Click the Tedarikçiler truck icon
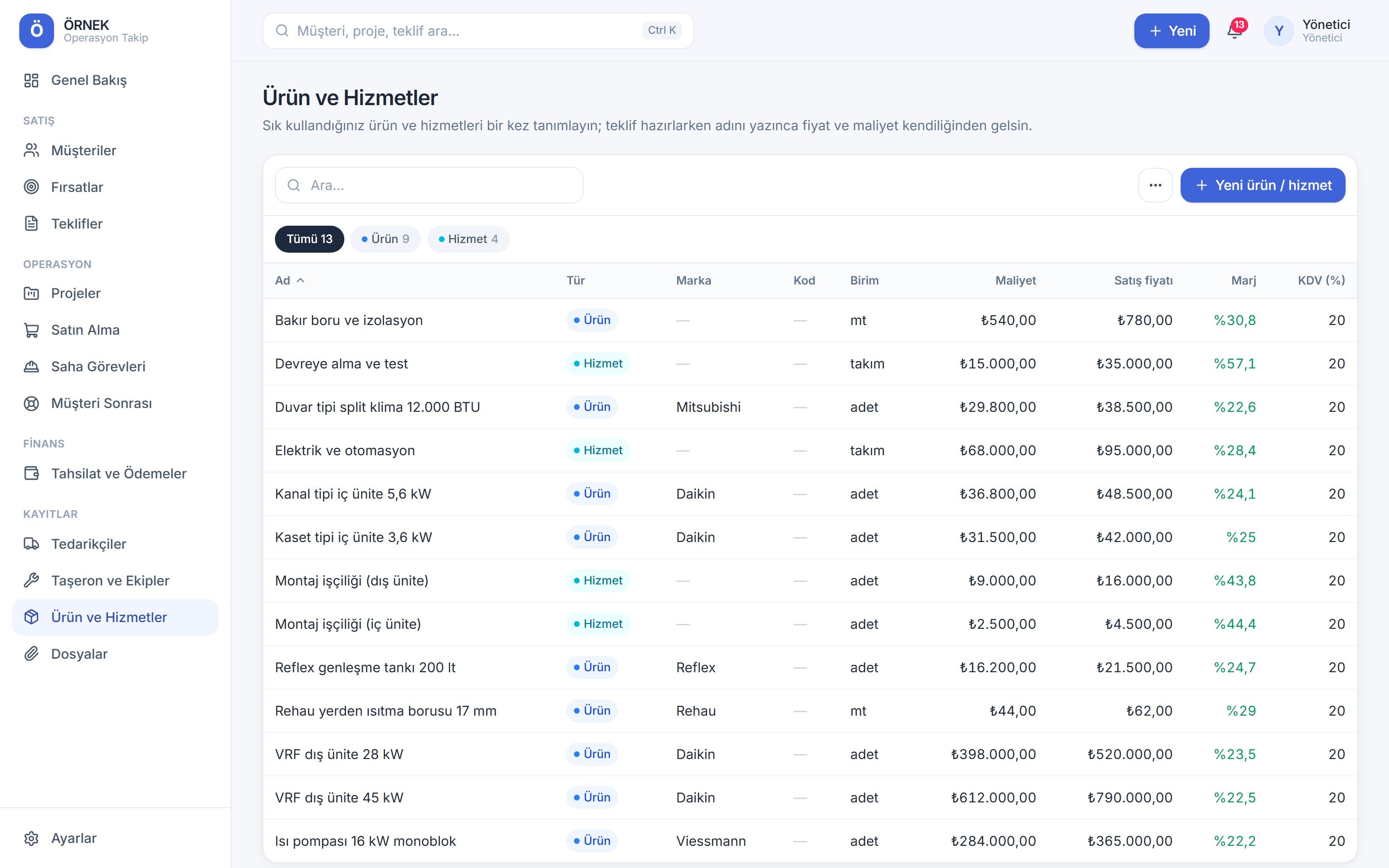Screen dimensions: 1389x868 pos(31,544)
